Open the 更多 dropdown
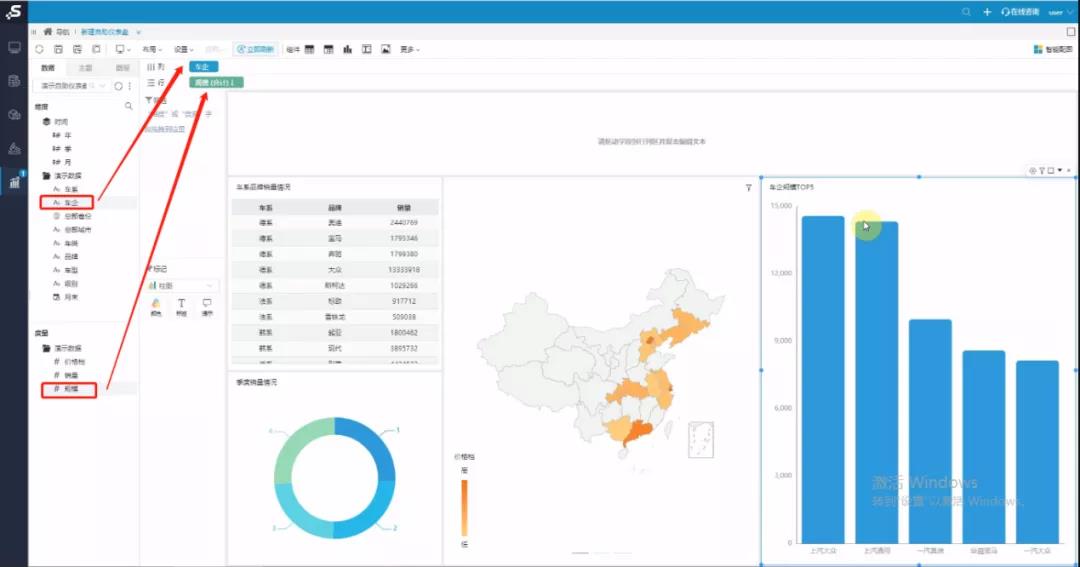Screen dimensions: 1080x567 coord(410,49)
